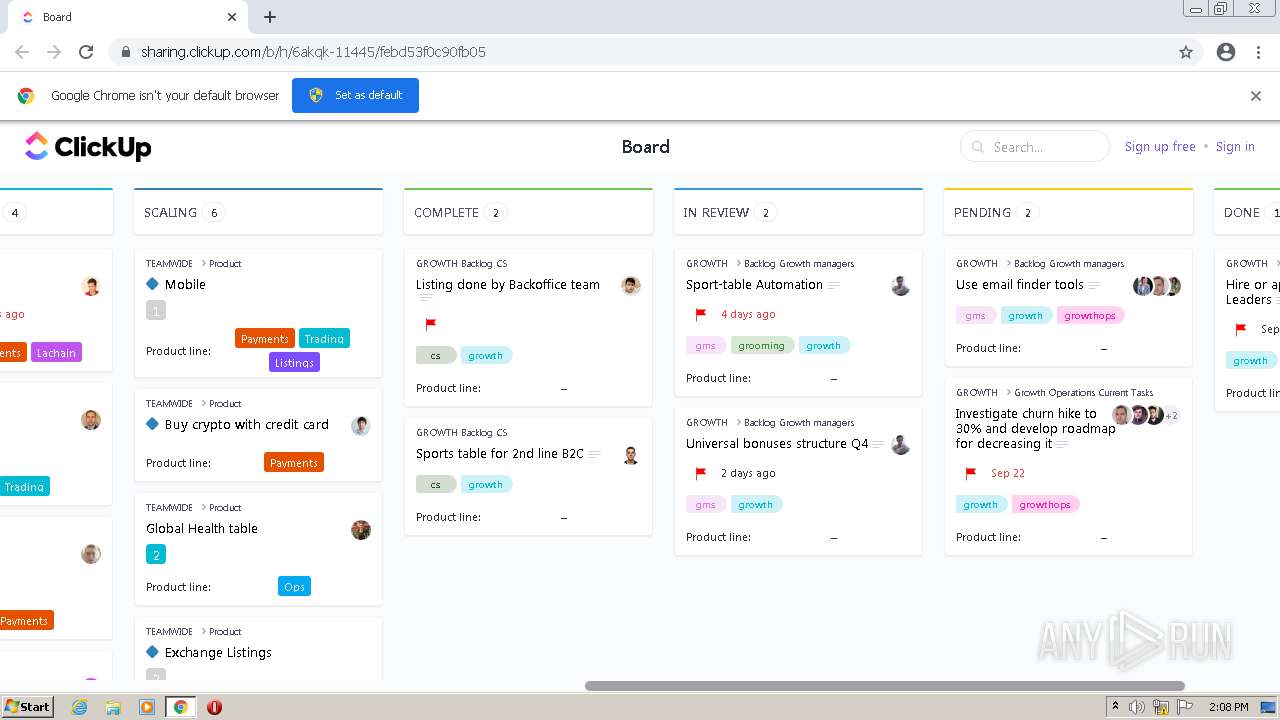The image size is (1280, 720).
Task: Click purple Listings tag on Mobile card
Action: 294,362
